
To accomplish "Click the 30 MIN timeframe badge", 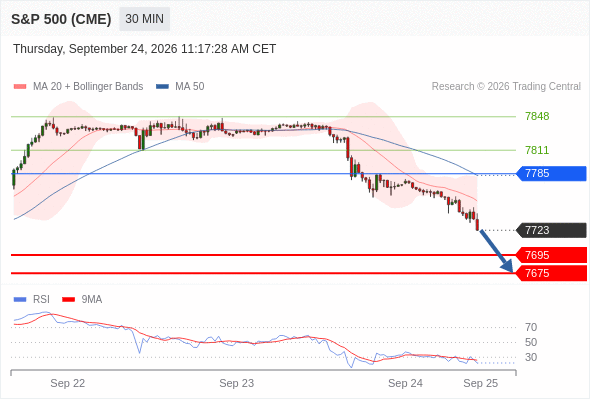I will pyautogui.click(x=144, y=19).
